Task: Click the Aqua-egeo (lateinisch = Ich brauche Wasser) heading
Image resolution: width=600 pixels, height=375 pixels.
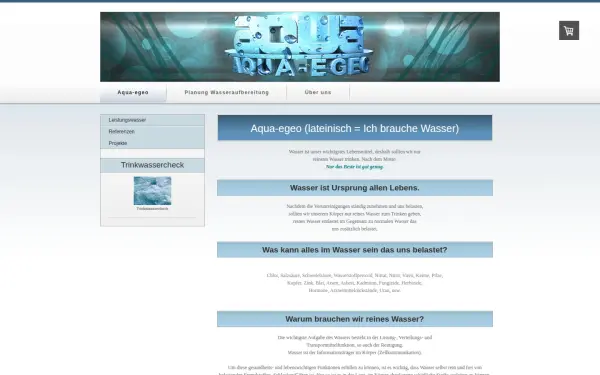Action: pyautogui.click(x=355, y=128)
